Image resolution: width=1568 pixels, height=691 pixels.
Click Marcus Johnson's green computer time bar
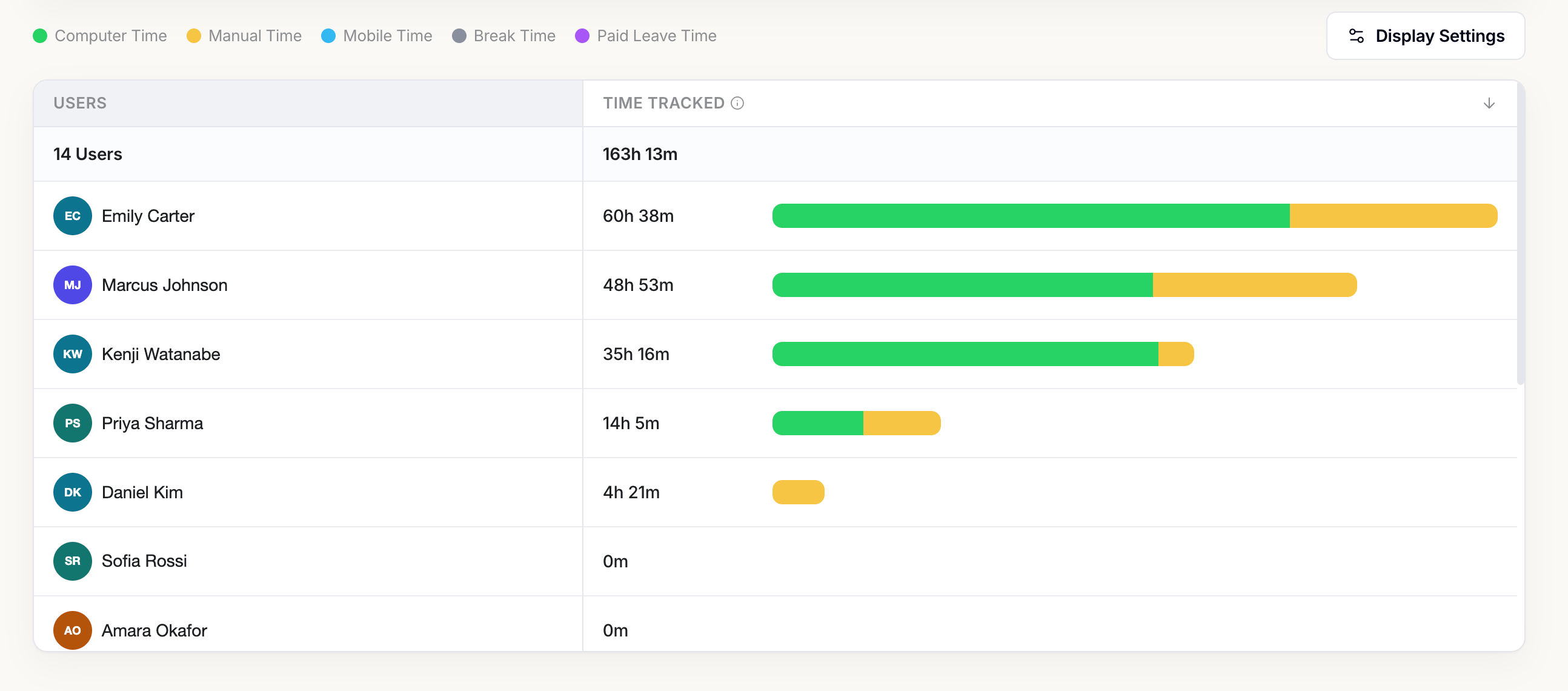962,285
